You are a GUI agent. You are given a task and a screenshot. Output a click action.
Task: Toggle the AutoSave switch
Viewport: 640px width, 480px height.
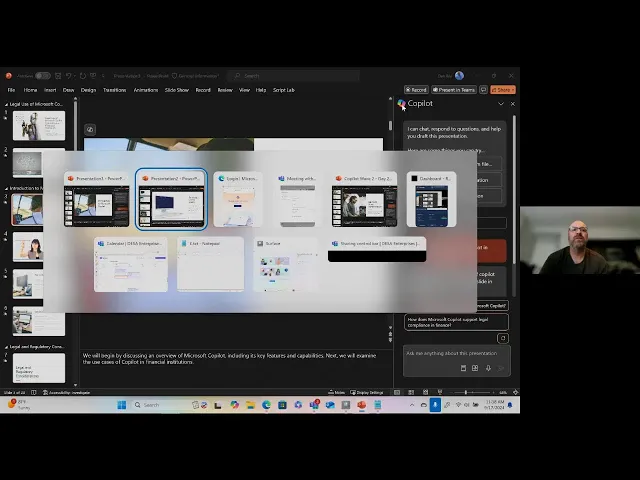(42, 76)
